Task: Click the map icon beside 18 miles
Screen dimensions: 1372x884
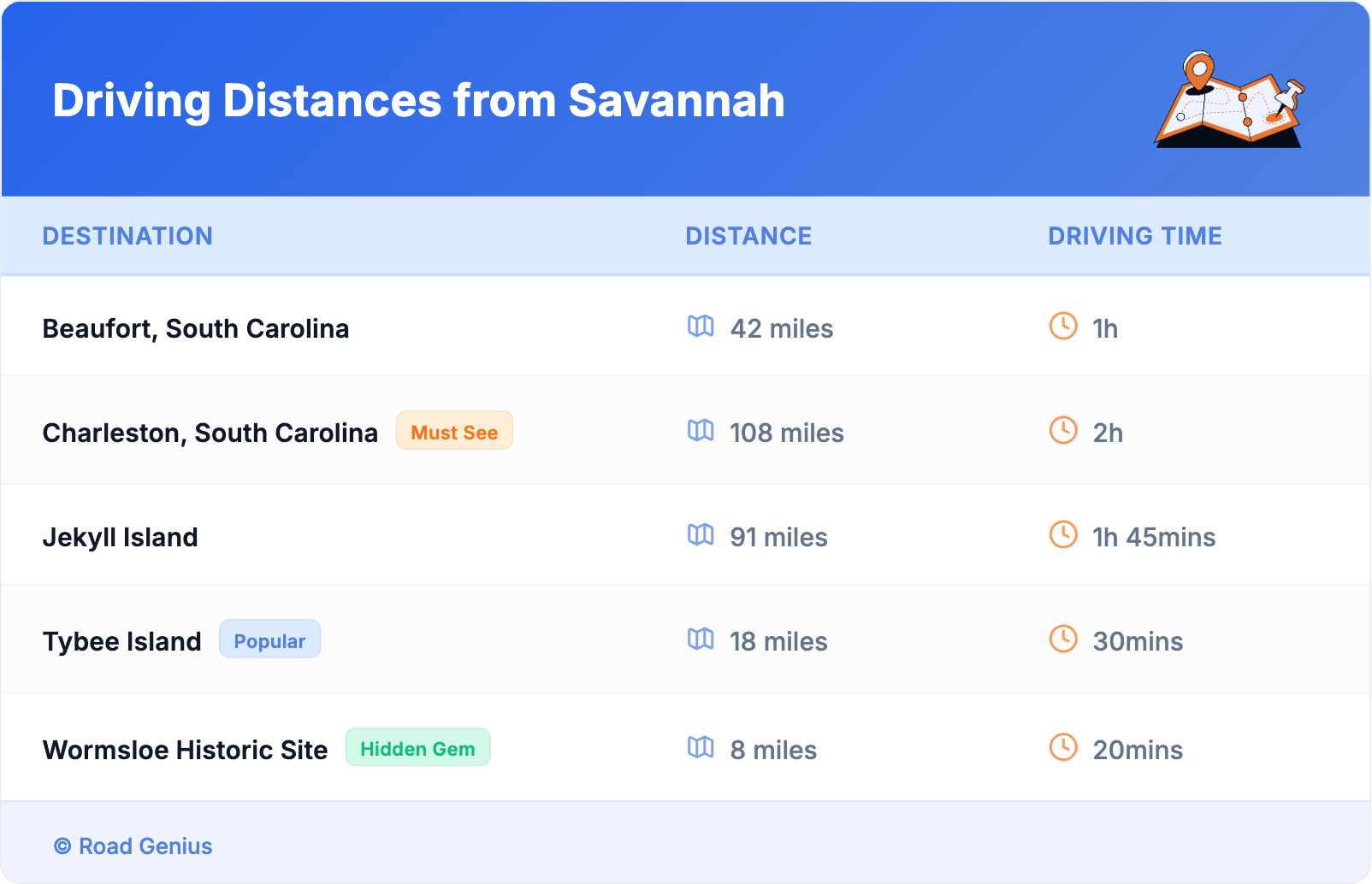Action: (701, 639)
